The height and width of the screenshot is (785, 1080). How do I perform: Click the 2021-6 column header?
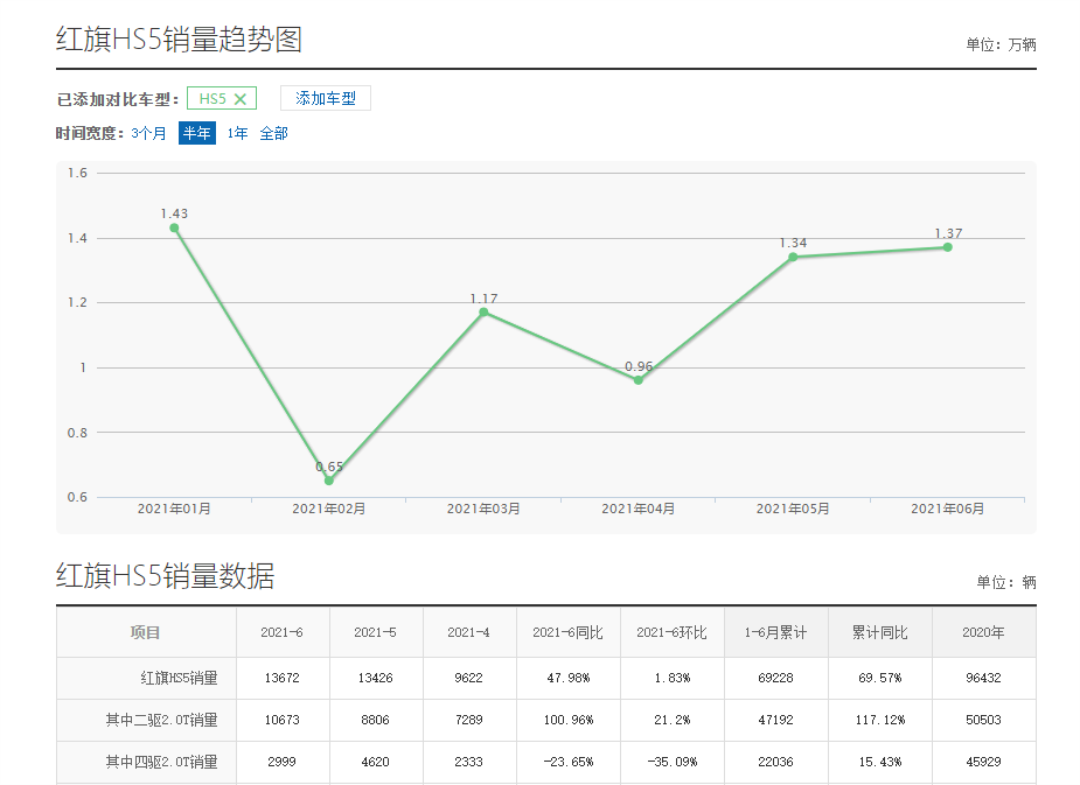tap(282, 632)
